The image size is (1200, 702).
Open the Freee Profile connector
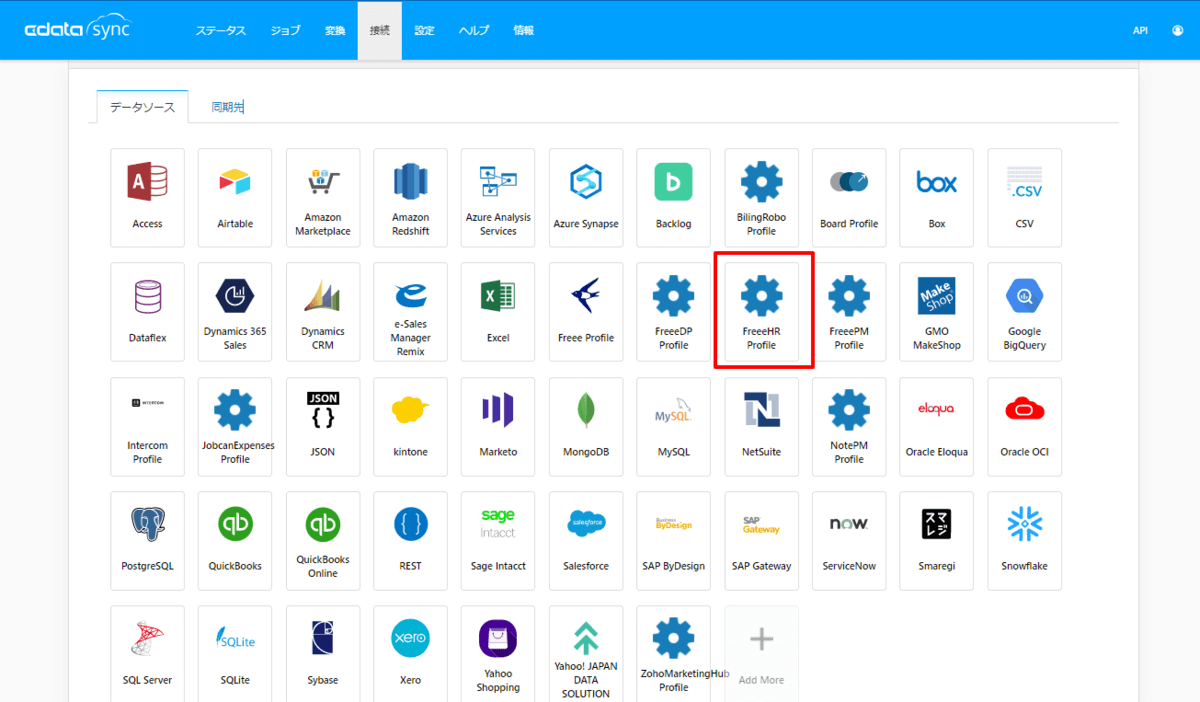(586, 312)
